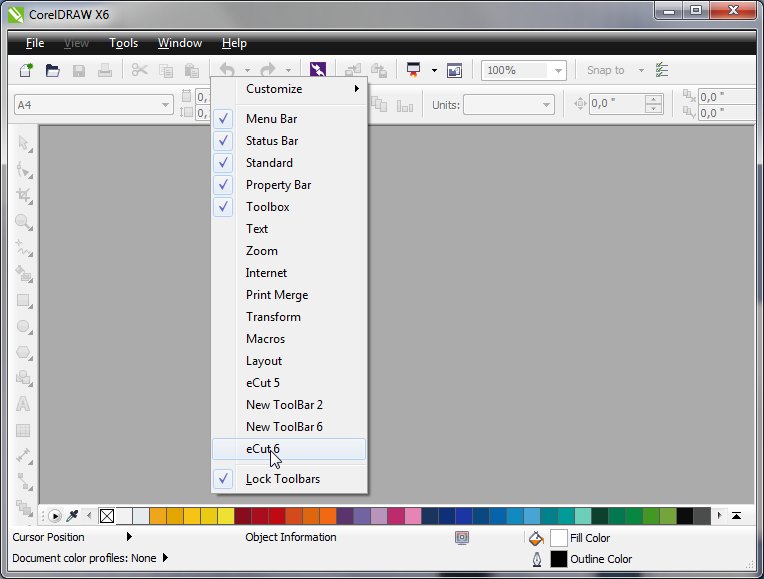Expand the Customize submenu
This screenshot has width=764, height=579.
click(289, 89)
